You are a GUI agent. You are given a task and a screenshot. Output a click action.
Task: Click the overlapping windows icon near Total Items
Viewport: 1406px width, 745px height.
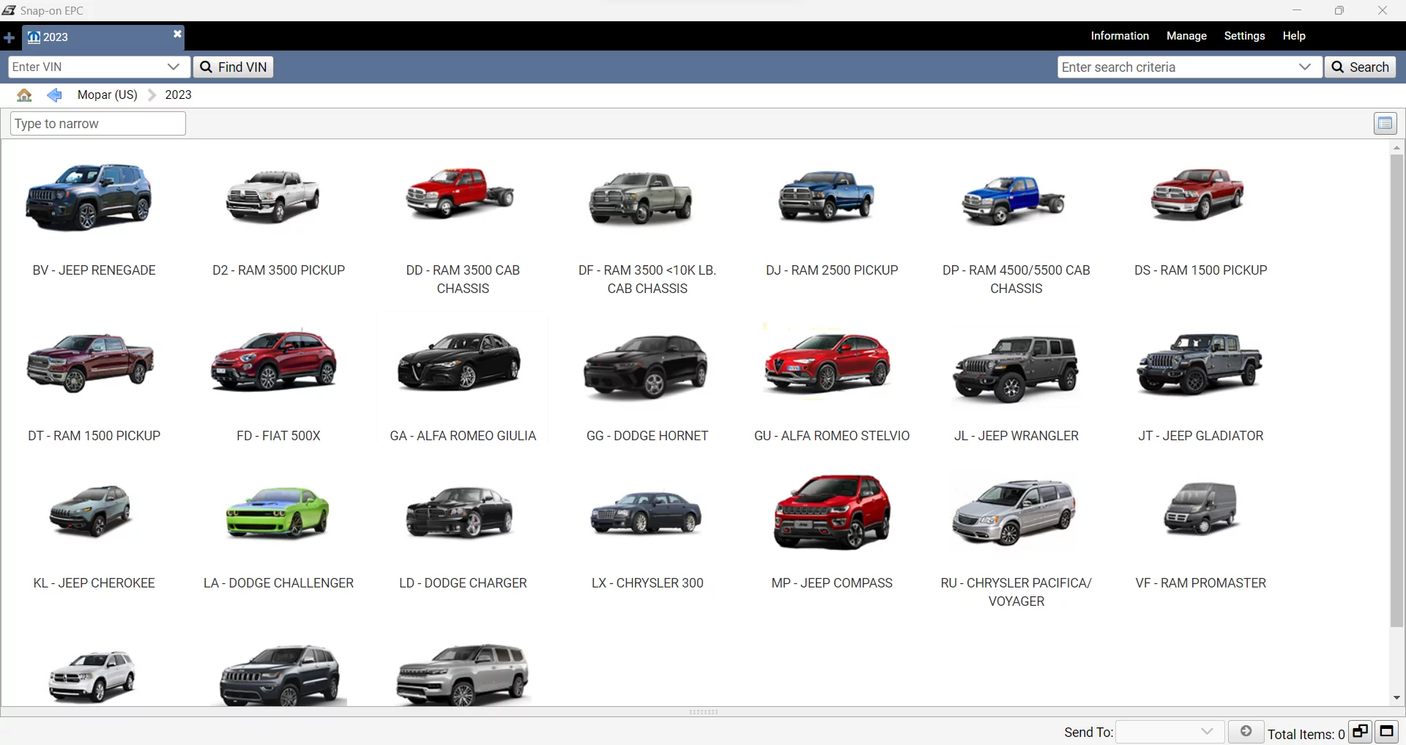click(1360, 731)
